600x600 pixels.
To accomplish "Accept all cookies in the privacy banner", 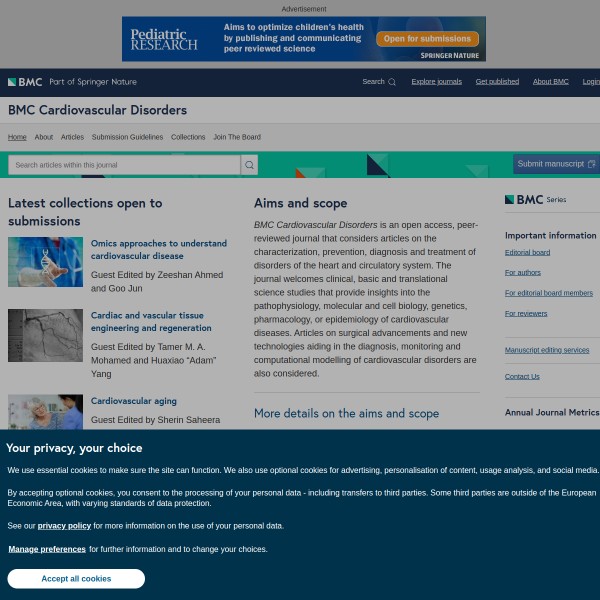I will (x=76, y=579).
